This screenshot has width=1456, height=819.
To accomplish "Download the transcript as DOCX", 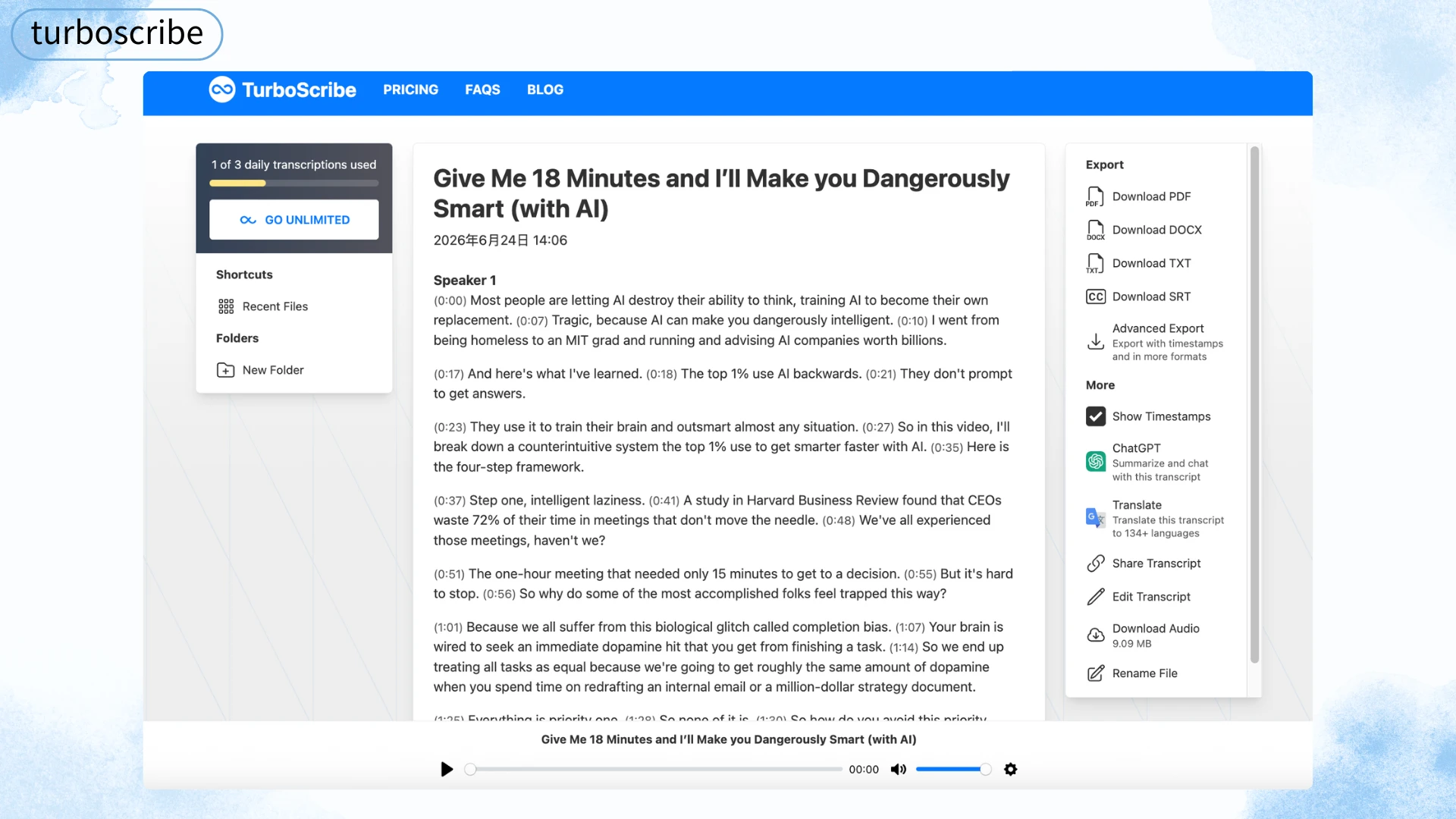I will 1156,230.
